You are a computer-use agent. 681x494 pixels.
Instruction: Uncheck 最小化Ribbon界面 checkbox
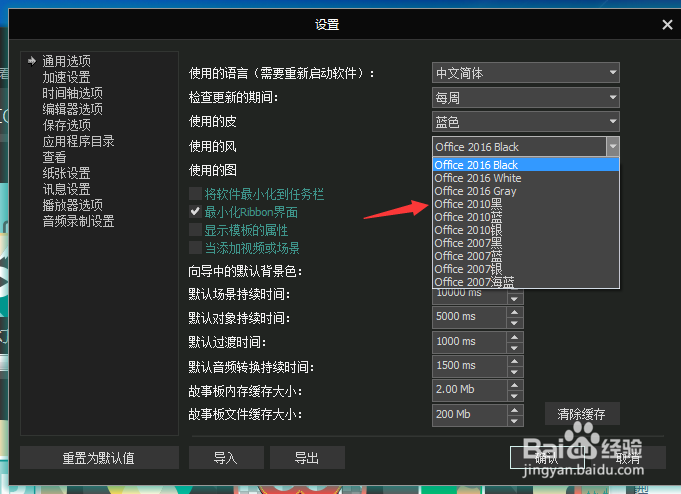(x=195, y=212)
